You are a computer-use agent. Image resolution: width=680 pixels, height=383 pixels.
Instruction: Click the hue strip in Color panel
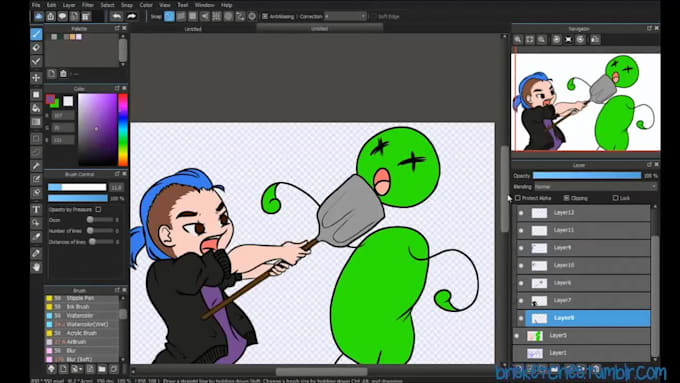coord(123,130)
